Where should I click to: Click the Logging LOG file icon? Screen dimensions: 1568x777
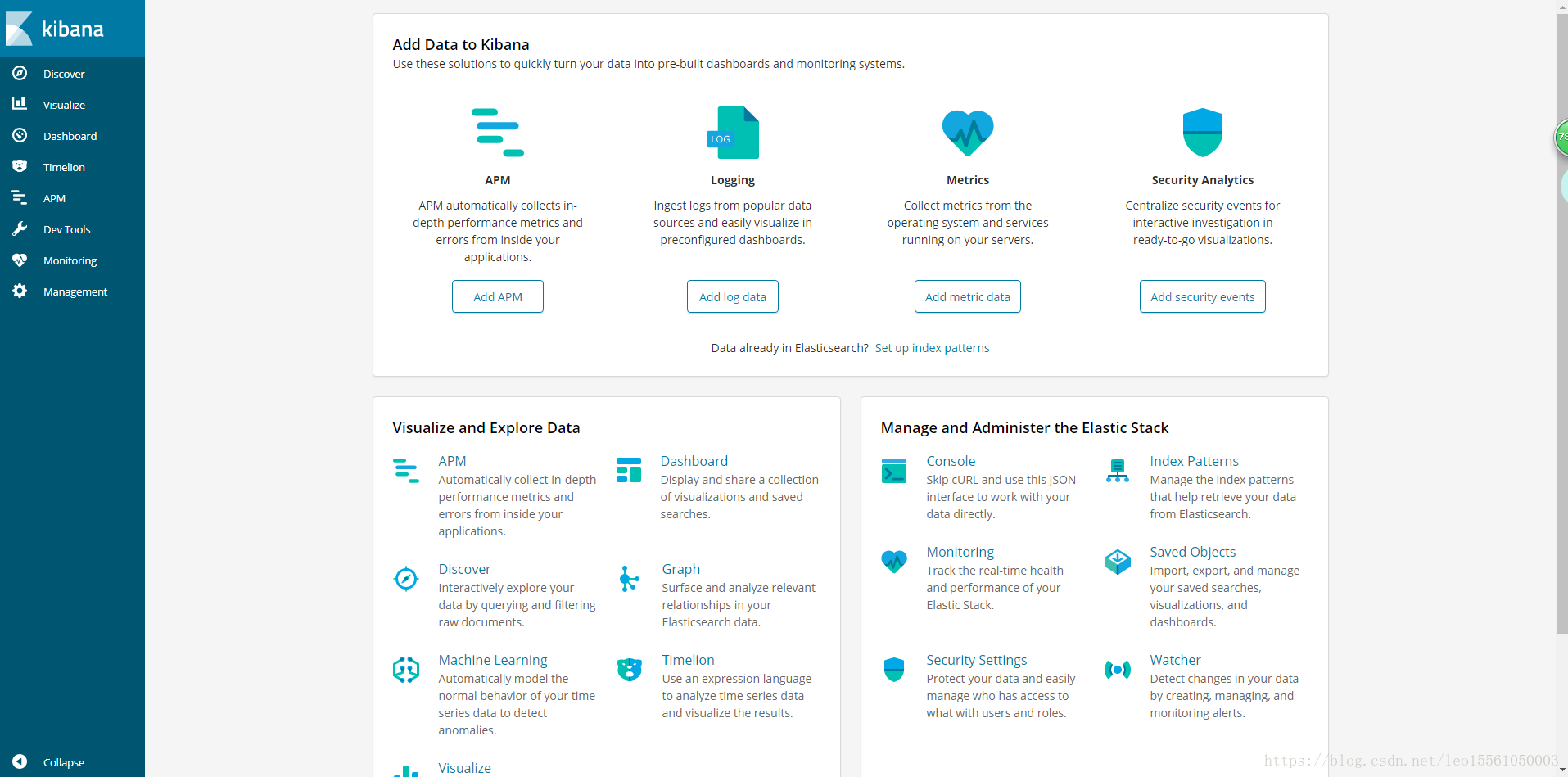coord(733,133)
